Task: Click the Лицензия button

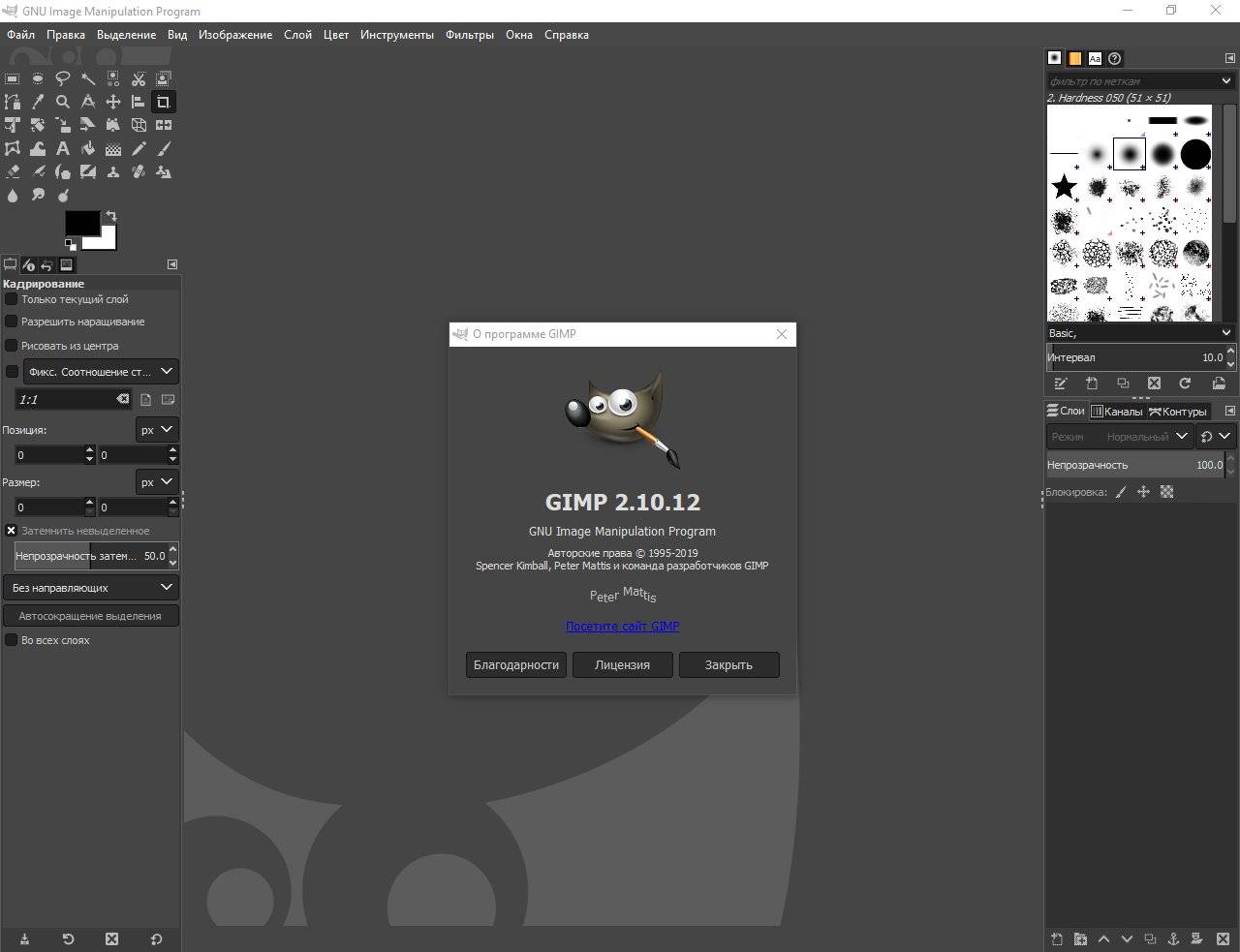Action: coord(622,664)
